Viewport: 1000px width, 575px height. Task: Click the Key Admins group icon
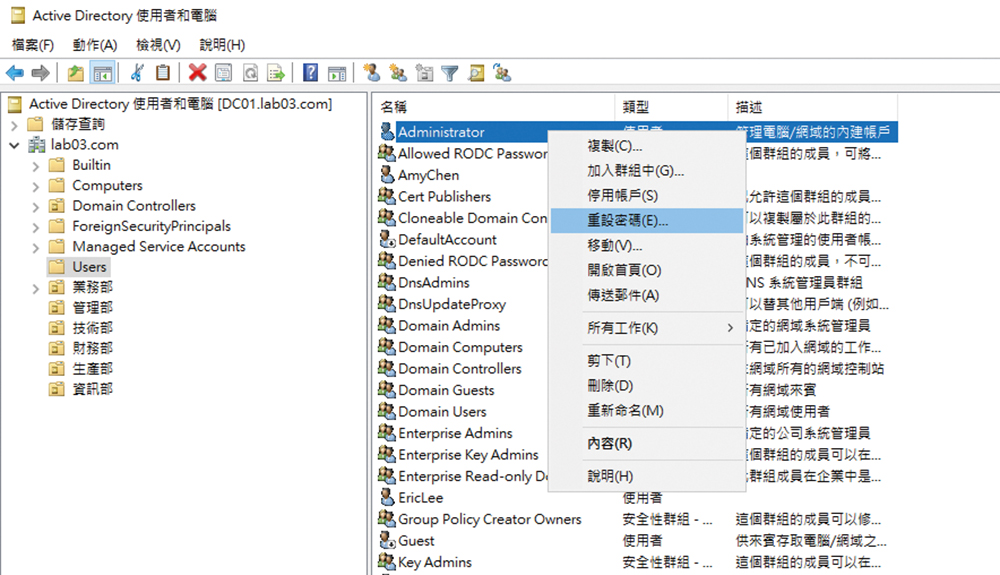386,561
